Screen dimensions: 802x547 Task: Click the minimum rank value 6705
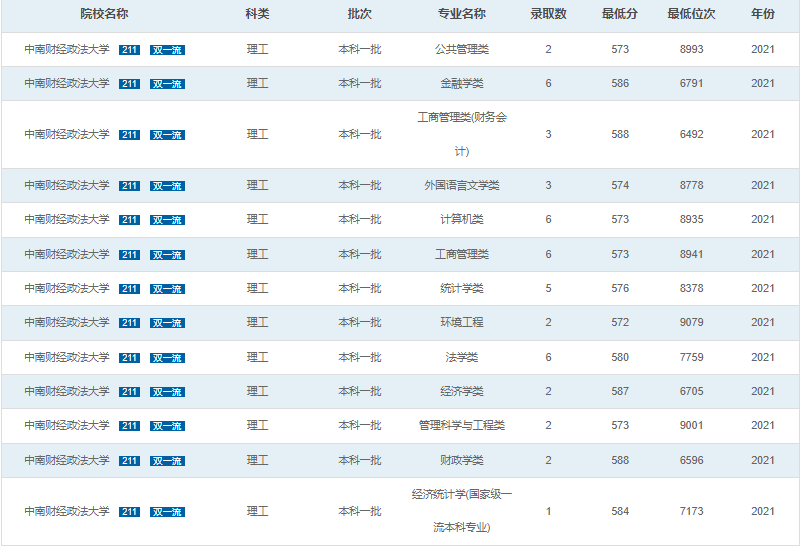(692, 391)
